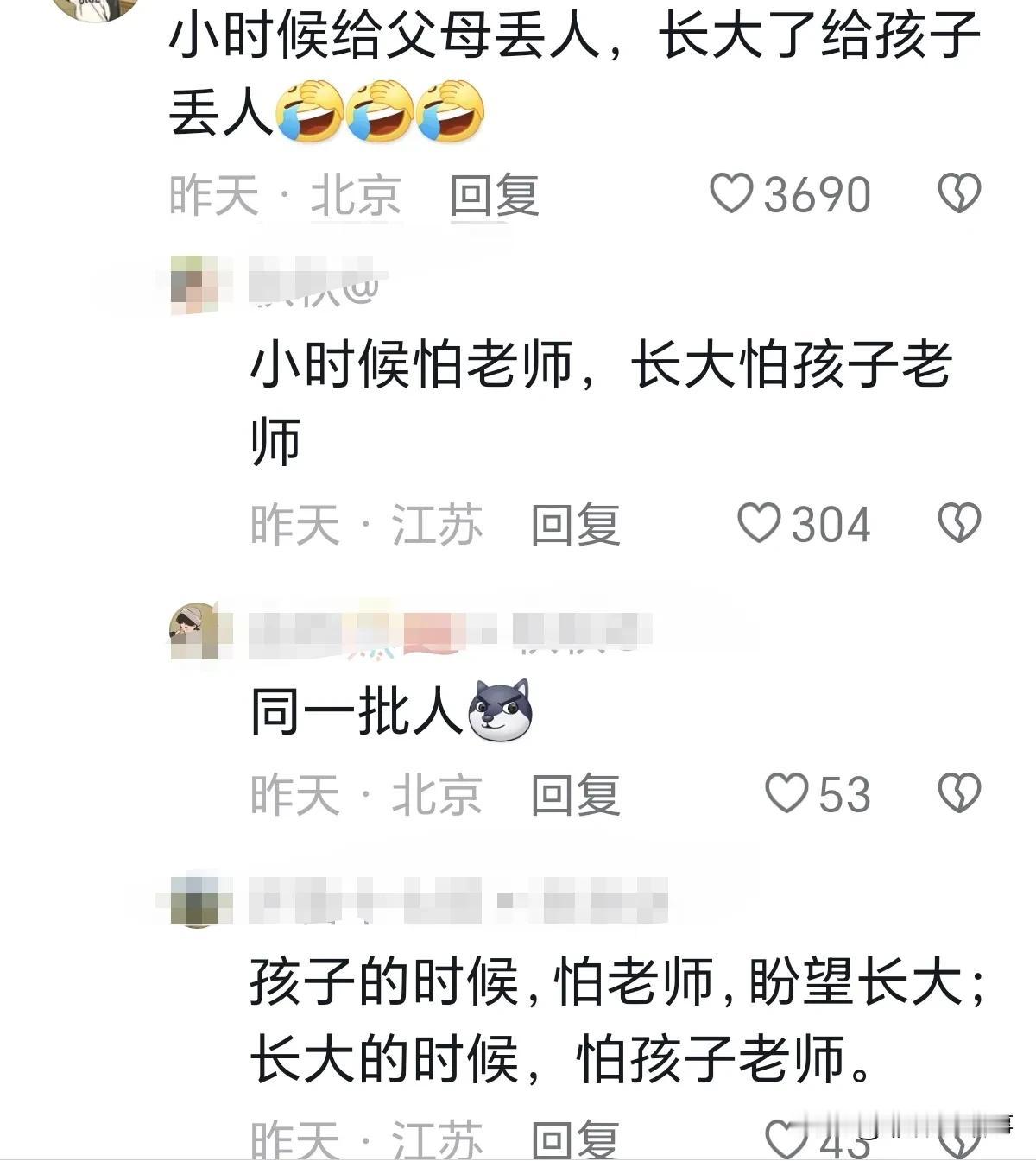The width and height of the screenshot is (1036, 1161).
Task: Tap 回复 under '同一批人' comment
Action: click(x=575, y=794)
